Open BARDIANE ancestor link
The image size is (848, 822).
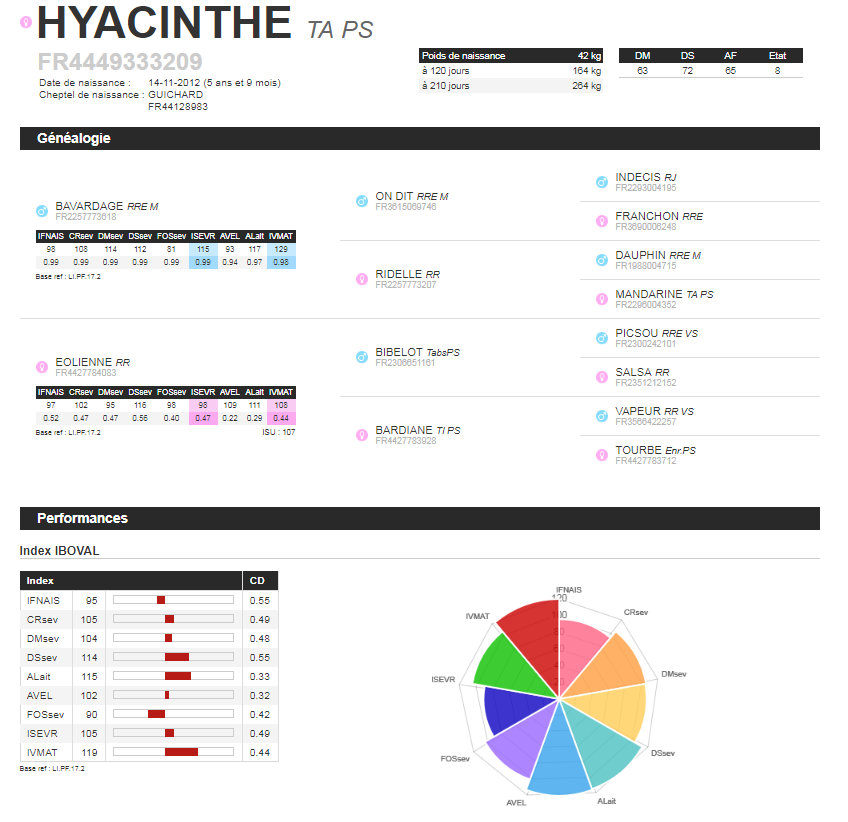tap(404, 429)
